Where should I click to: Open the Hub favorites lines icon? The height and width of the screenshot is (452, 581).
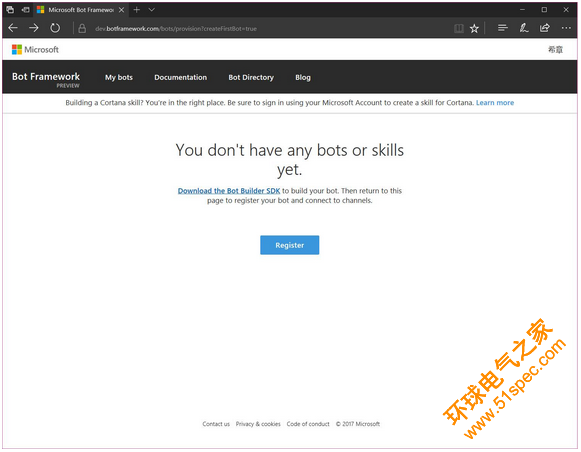point(502,28)
